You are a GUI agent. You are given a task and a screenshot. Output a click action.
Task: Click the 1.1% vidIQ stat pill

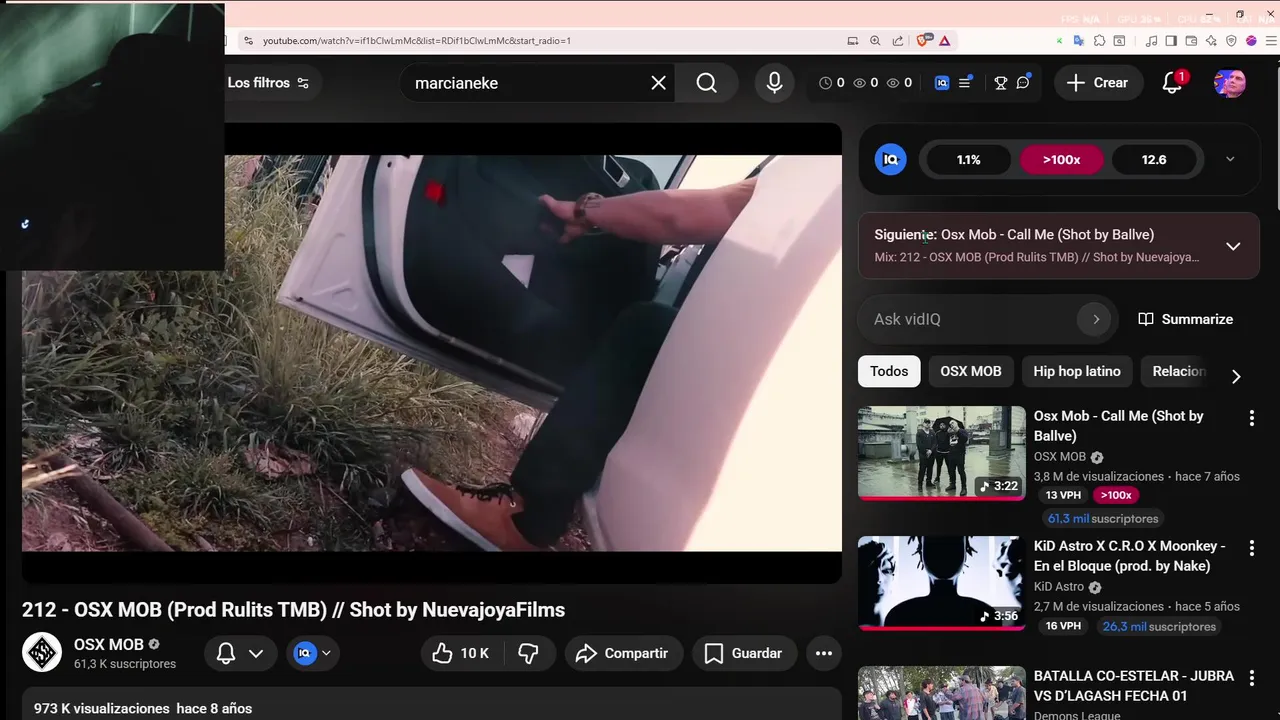click(968, 159)
